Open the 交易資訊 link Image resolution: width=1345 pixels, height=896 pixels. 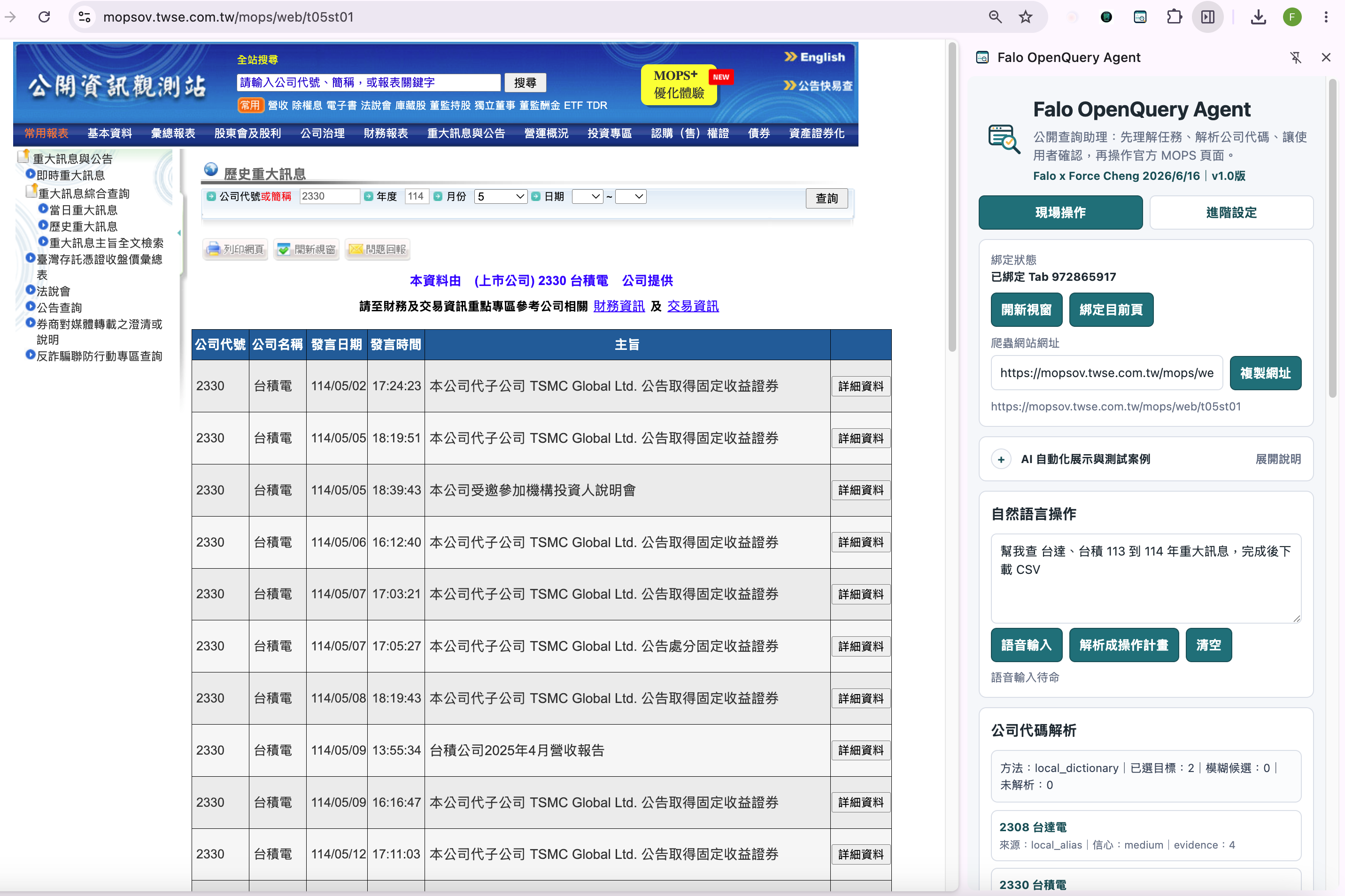[x=693, y=306]
